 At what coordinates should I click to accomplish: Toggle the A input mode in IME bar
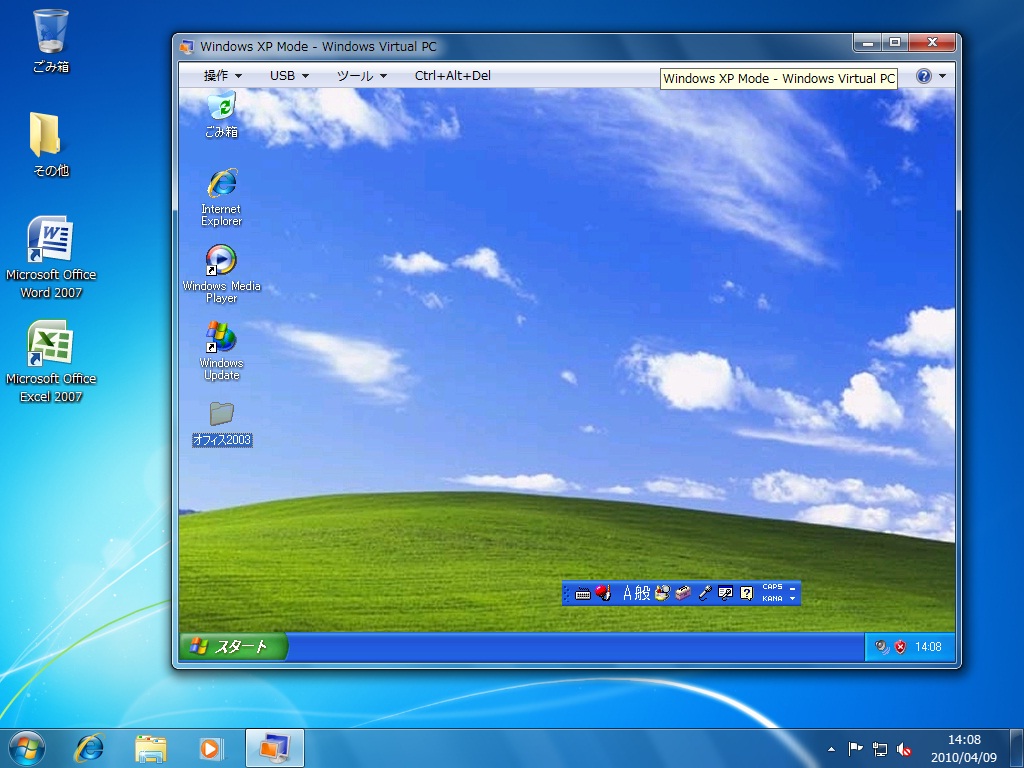click(x=627, y=593)
